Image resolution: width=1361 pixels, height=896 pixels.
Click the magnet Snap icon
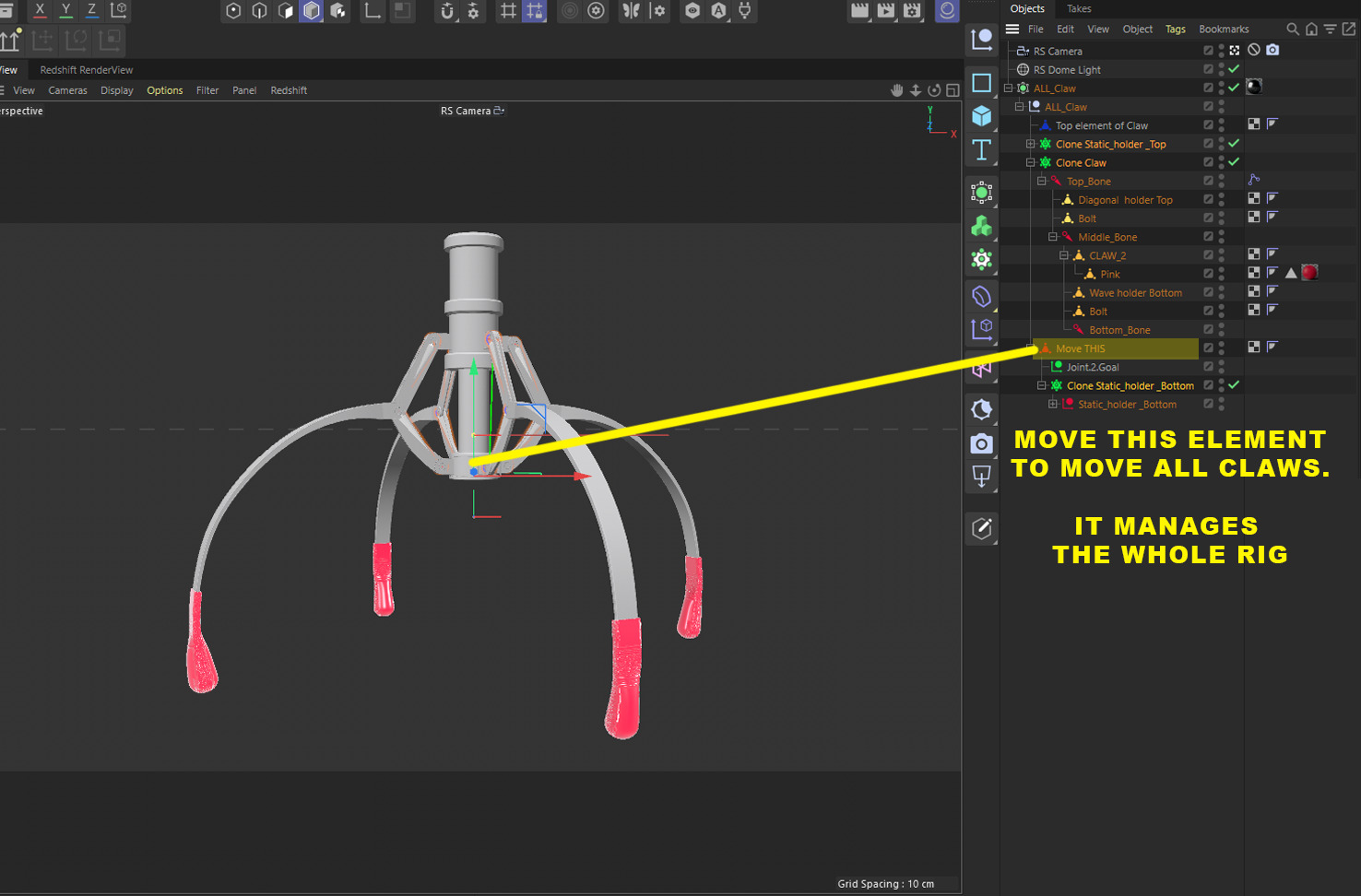point(447,11)
